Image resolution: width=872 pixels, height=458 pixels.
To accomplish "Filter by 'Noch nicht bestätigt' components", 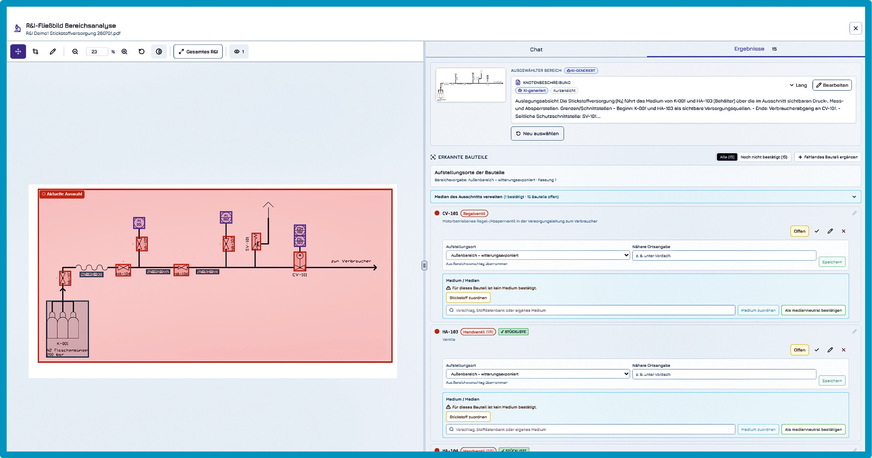I will tap(764, 157).
